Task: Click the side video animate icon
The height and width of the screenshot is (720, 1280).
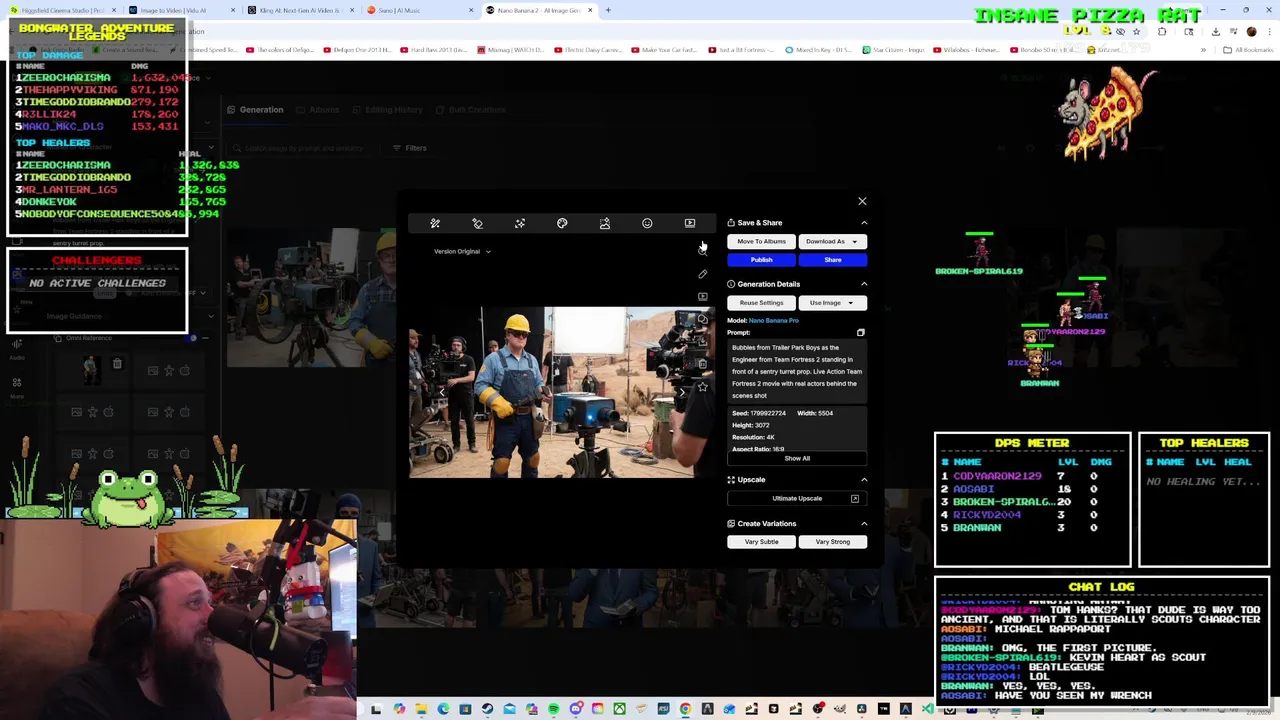Action: 702,297
